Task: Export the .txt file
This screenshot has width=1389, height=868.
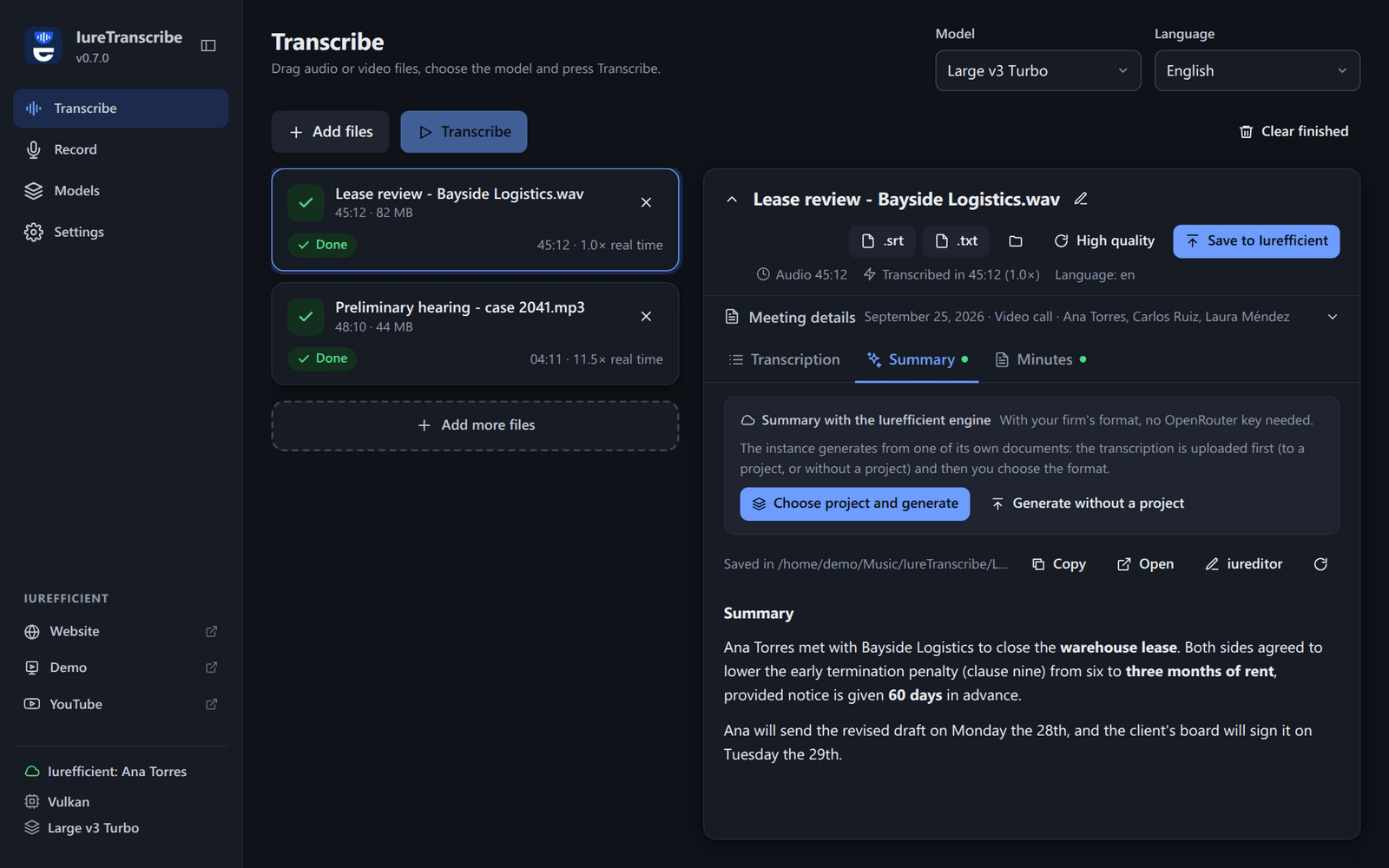Action: (x=956, y=241)
